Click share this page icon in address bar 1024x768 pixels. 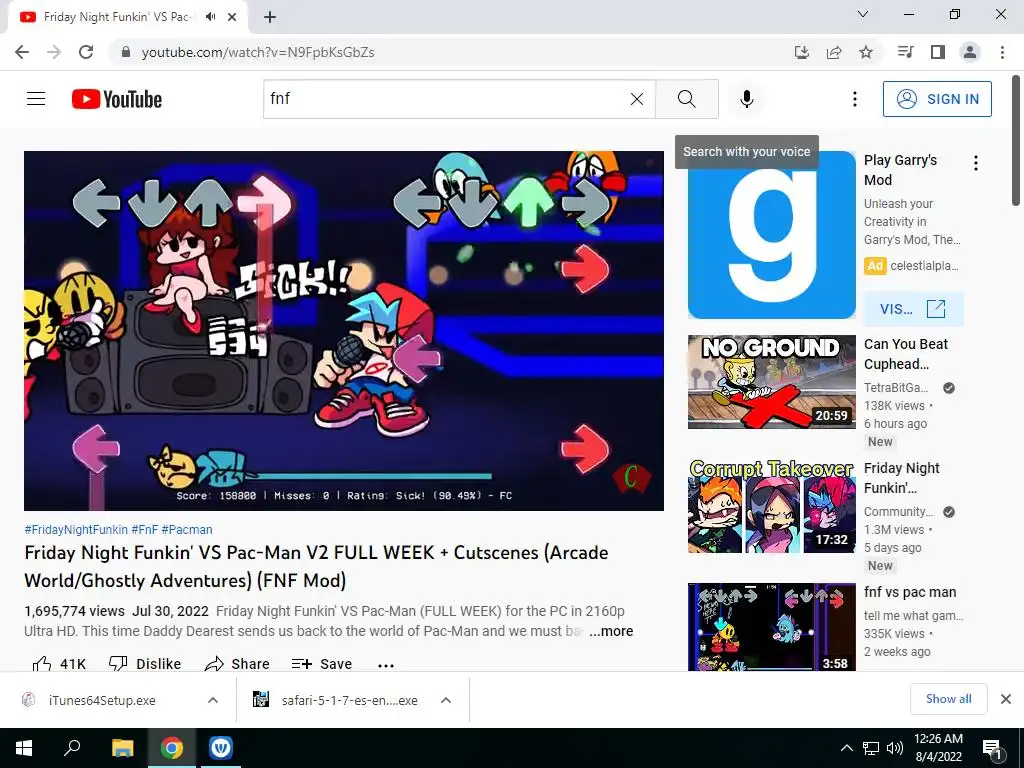(834, 52)
